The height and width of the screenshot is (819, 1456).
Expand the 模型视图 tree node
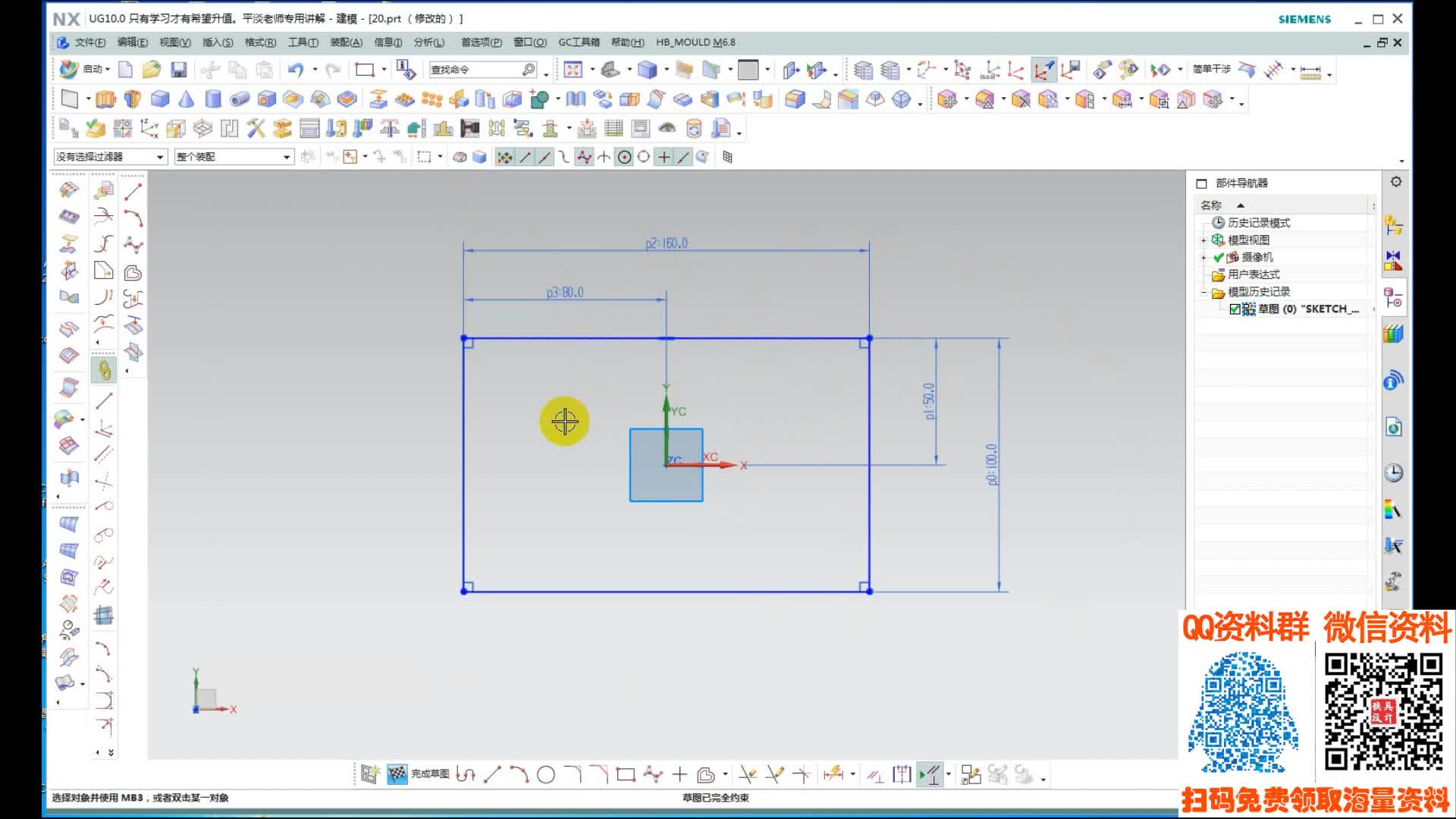point(1203,240)
